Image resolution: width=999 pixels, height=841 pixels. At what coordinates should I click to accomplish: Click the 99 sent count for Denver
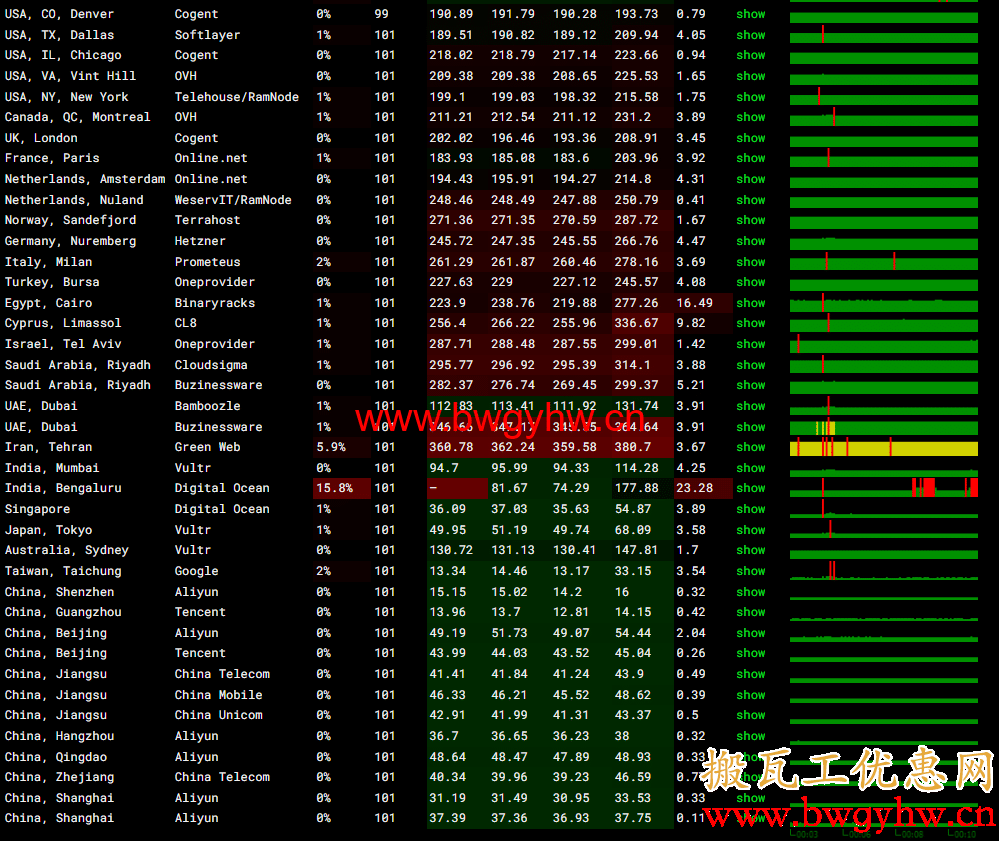click(x=382, y=14)
